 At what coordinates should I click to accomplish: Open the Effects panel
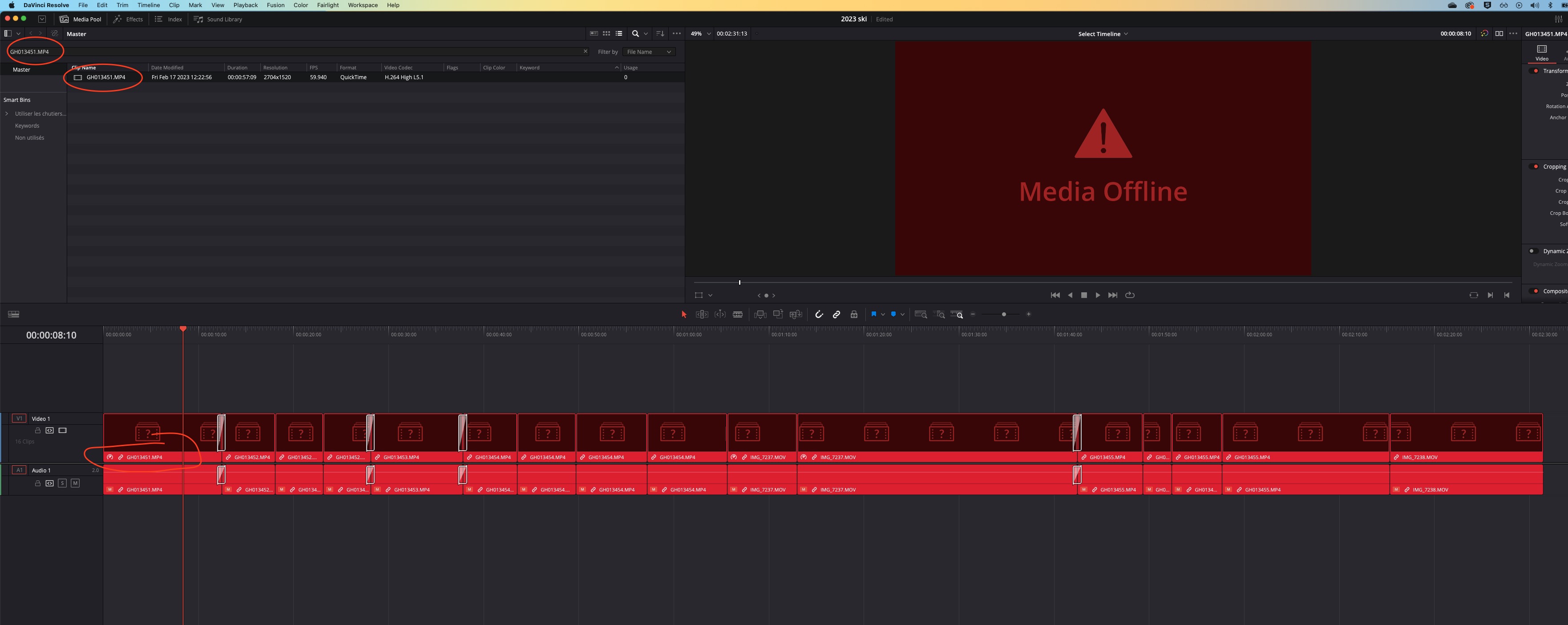128,19
